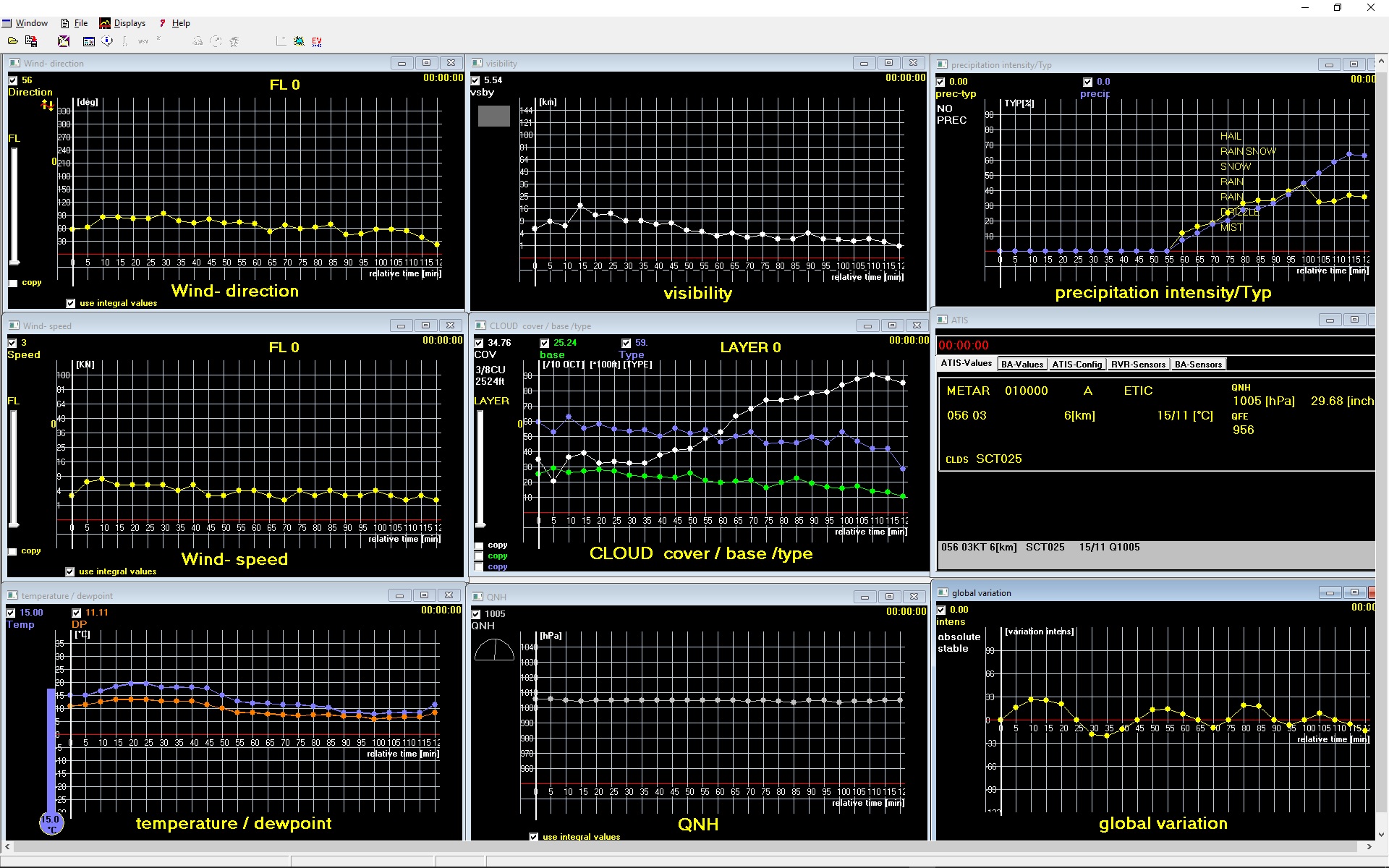Toggle the green base 25.24 checkbox
1389x868 pixels.
coord(545,343)
